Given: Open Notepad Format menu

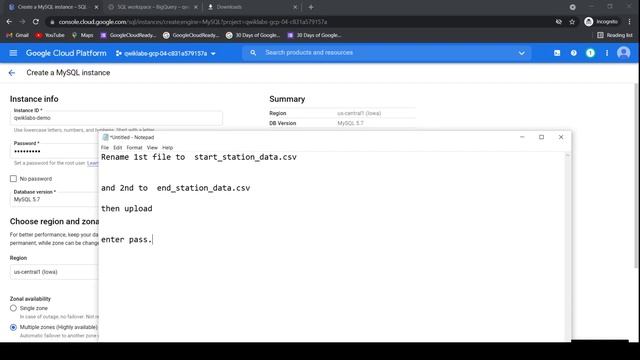Looking at the screenshot, I should coord(134,148).
